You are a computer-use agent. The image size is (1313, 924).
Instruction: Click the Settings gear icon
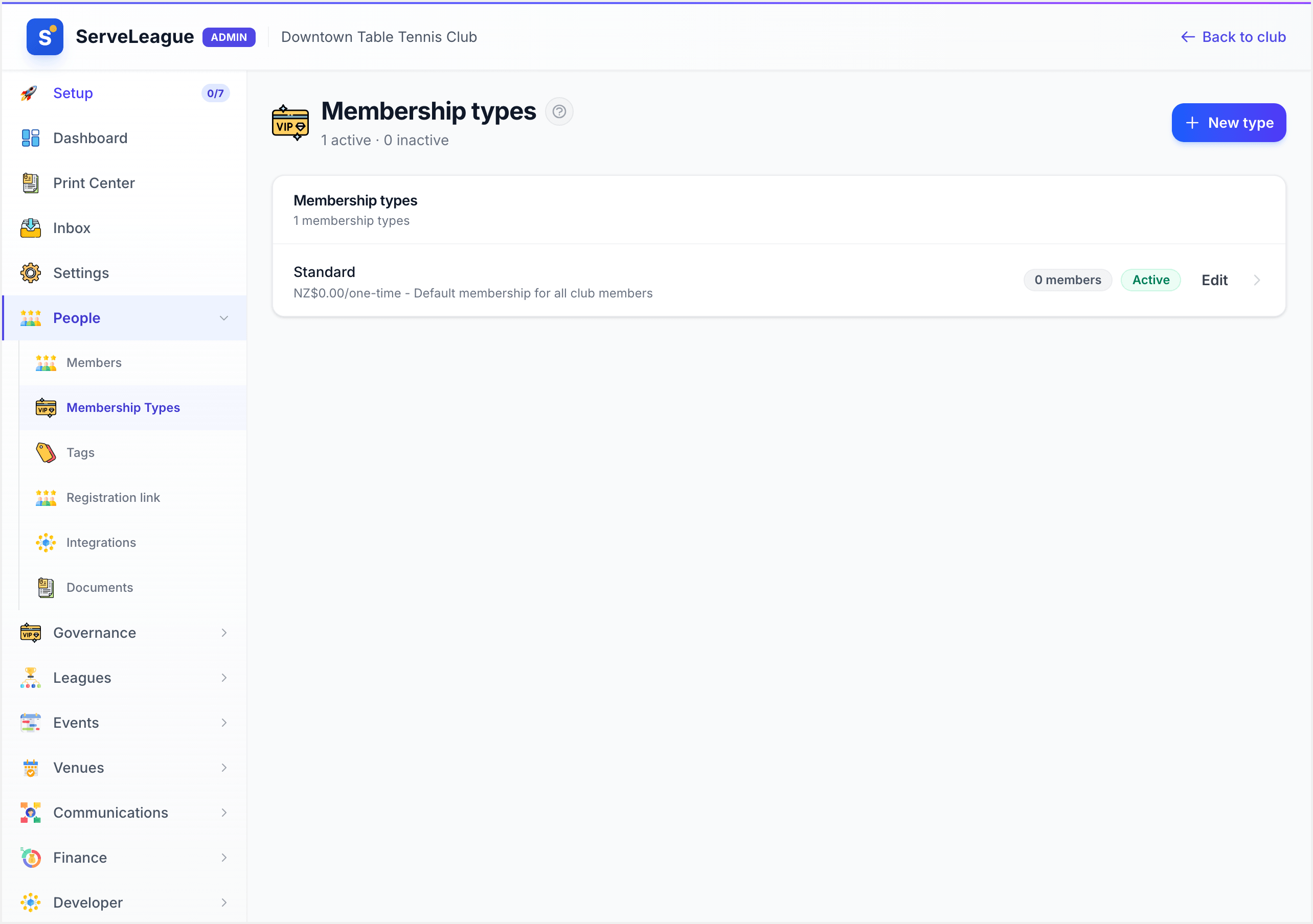[30, 273]
